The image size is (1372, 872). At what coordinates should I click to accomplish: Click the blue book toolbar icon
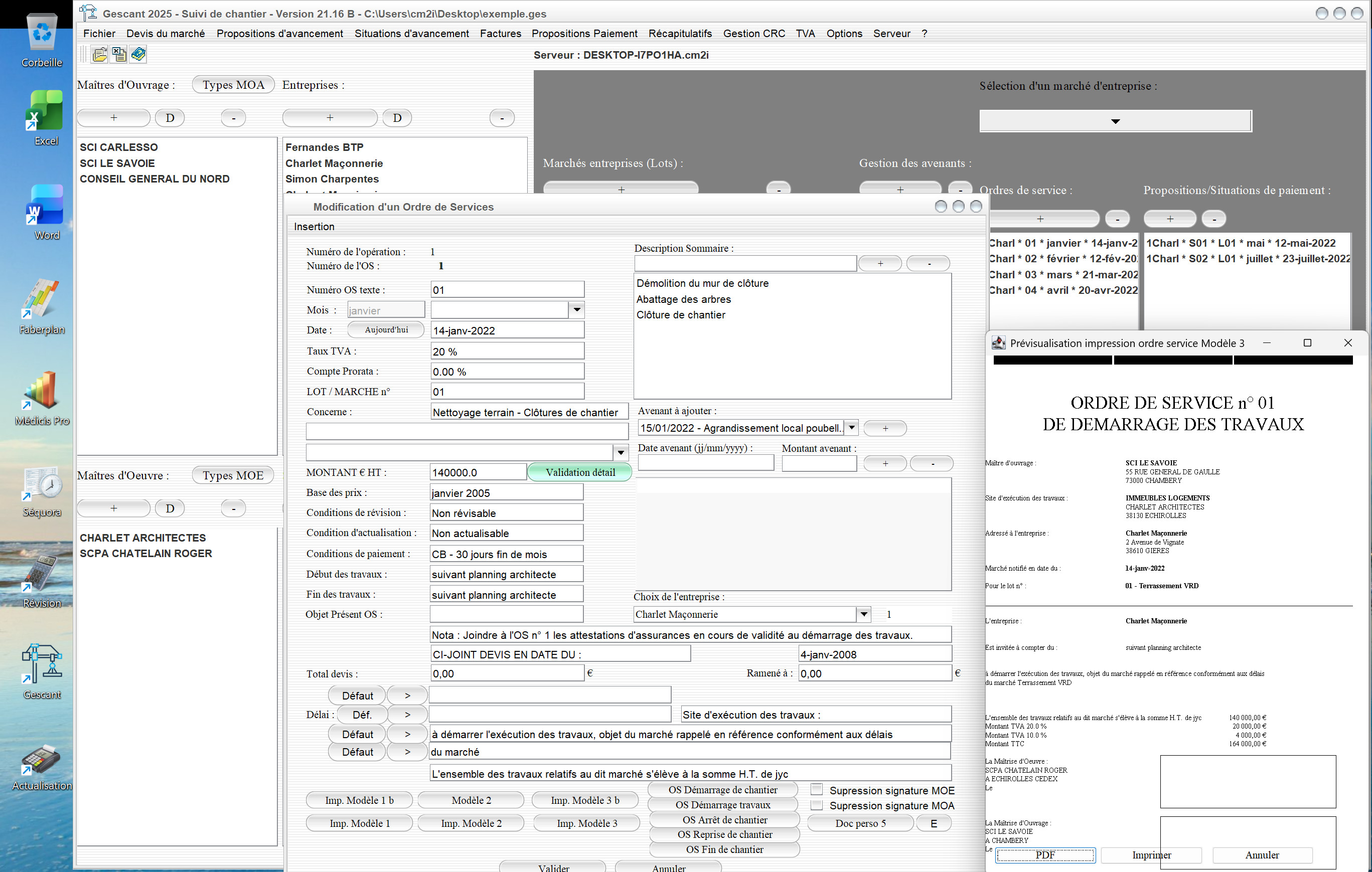138,54
